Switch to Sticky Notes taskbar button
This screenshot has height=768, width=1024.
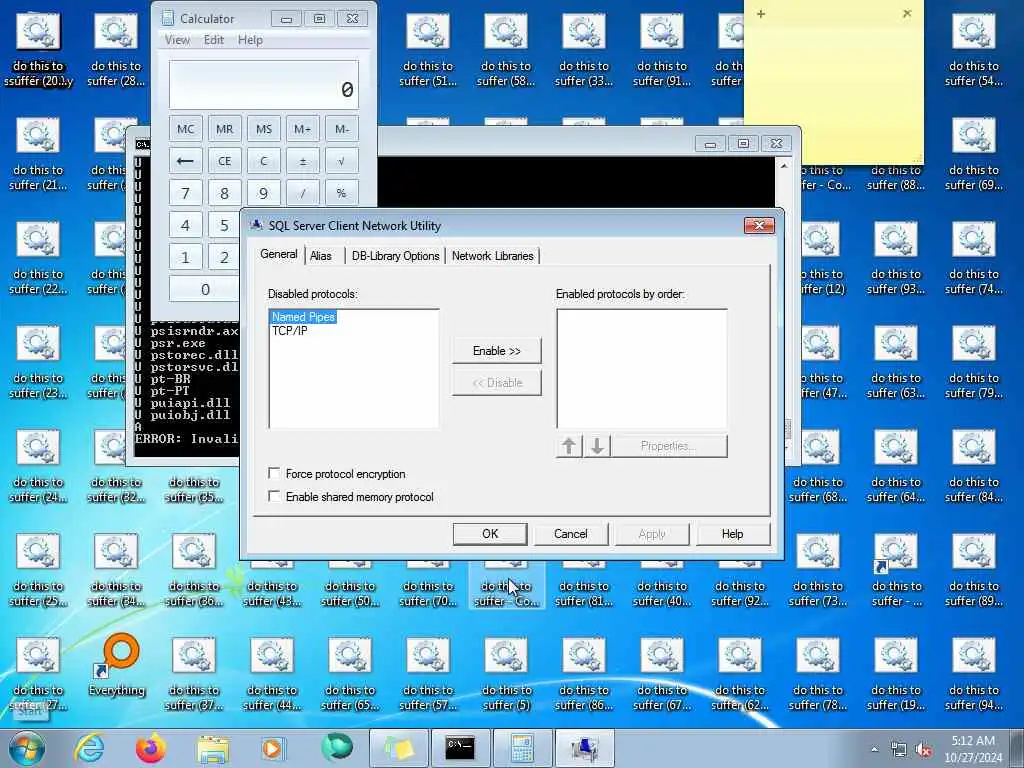coord(399,748)
